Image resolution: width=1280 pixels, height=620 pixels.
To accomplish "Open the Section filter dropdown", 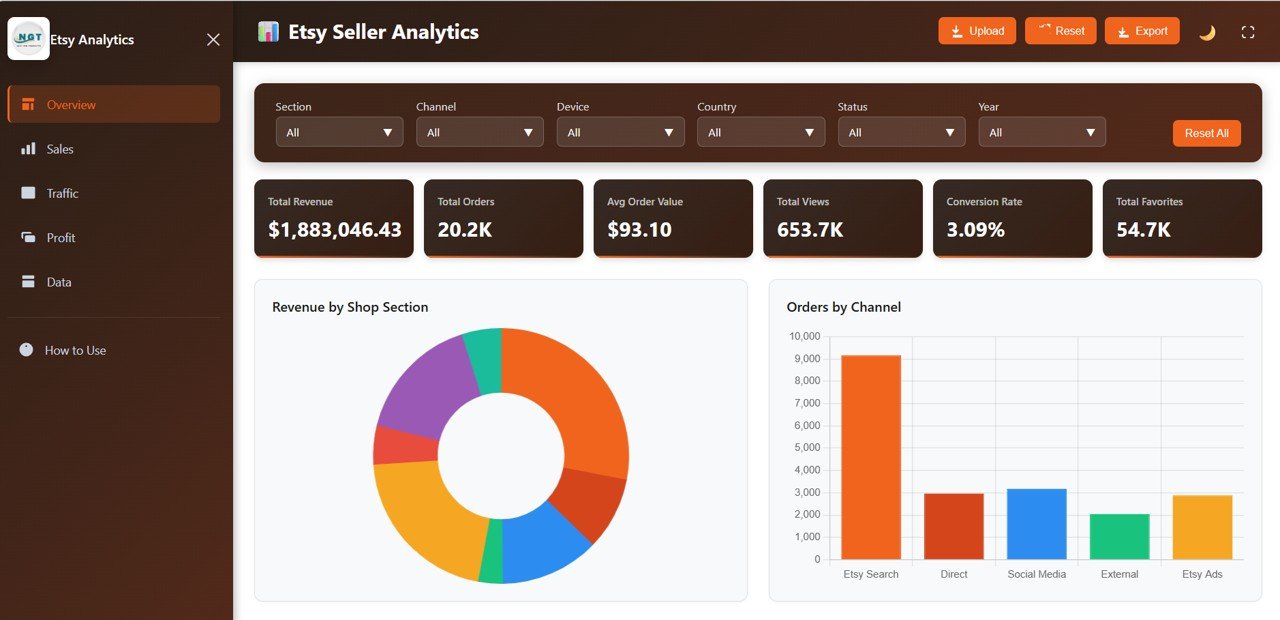I will coord(339,131).
